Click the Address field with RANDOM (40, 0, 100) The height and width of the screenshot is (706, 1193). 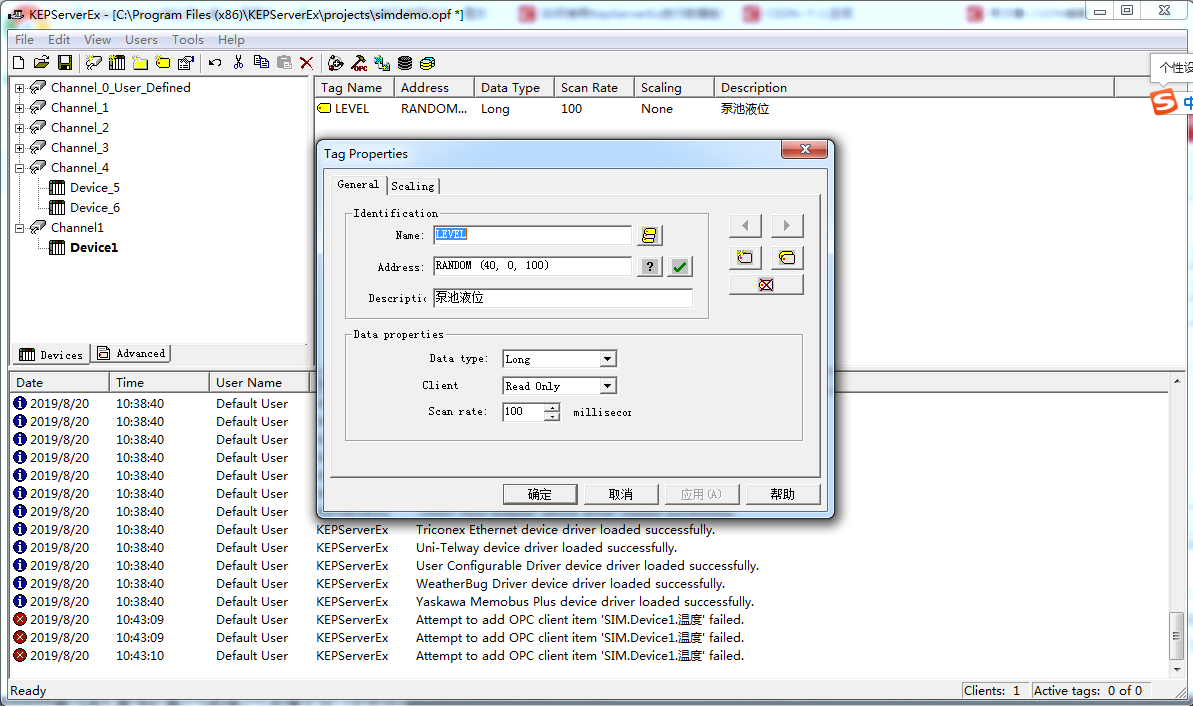tap(533, 266)
